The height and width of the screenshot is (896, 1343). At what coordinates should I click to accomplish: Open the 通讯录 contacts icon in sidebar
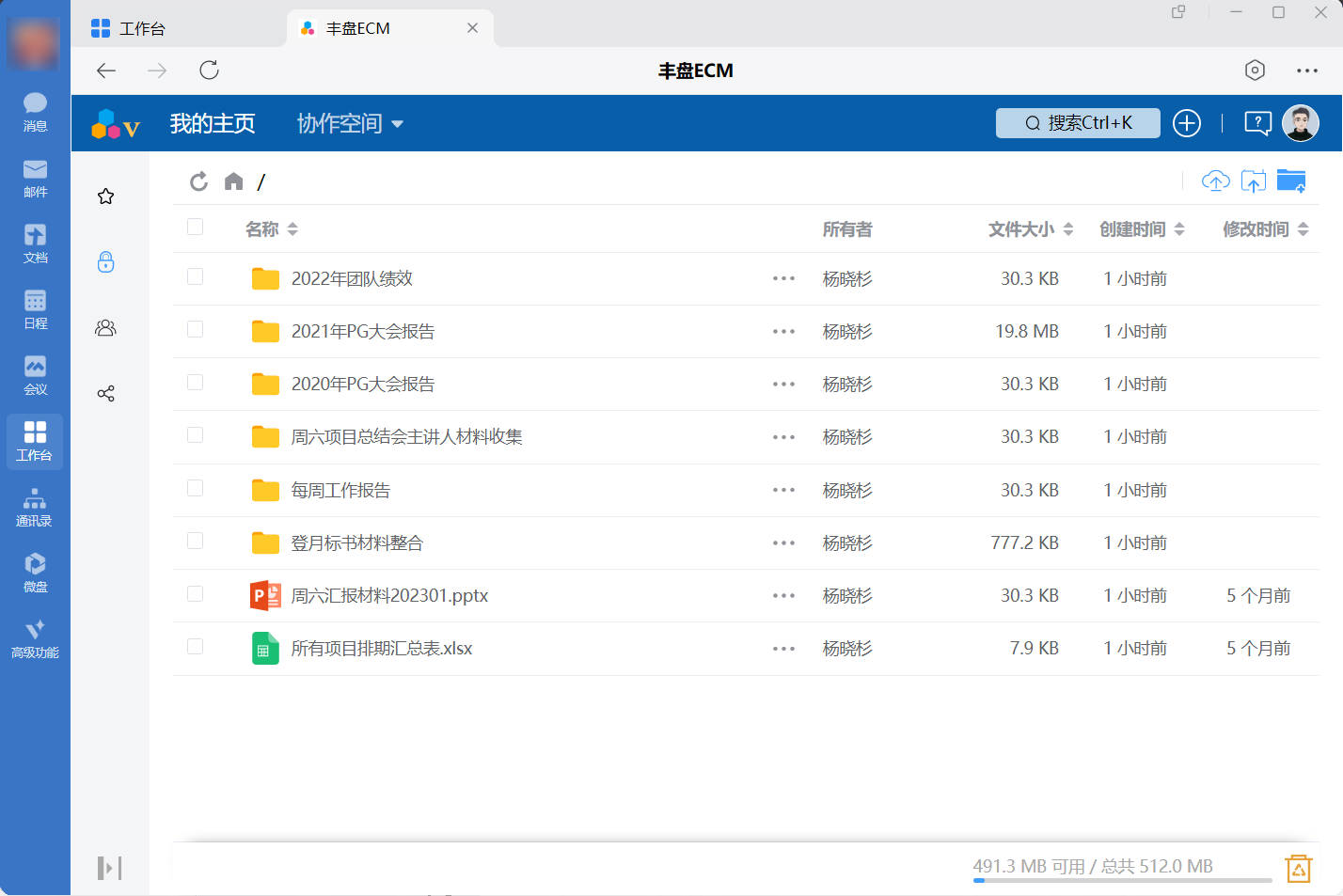[35, 507]
